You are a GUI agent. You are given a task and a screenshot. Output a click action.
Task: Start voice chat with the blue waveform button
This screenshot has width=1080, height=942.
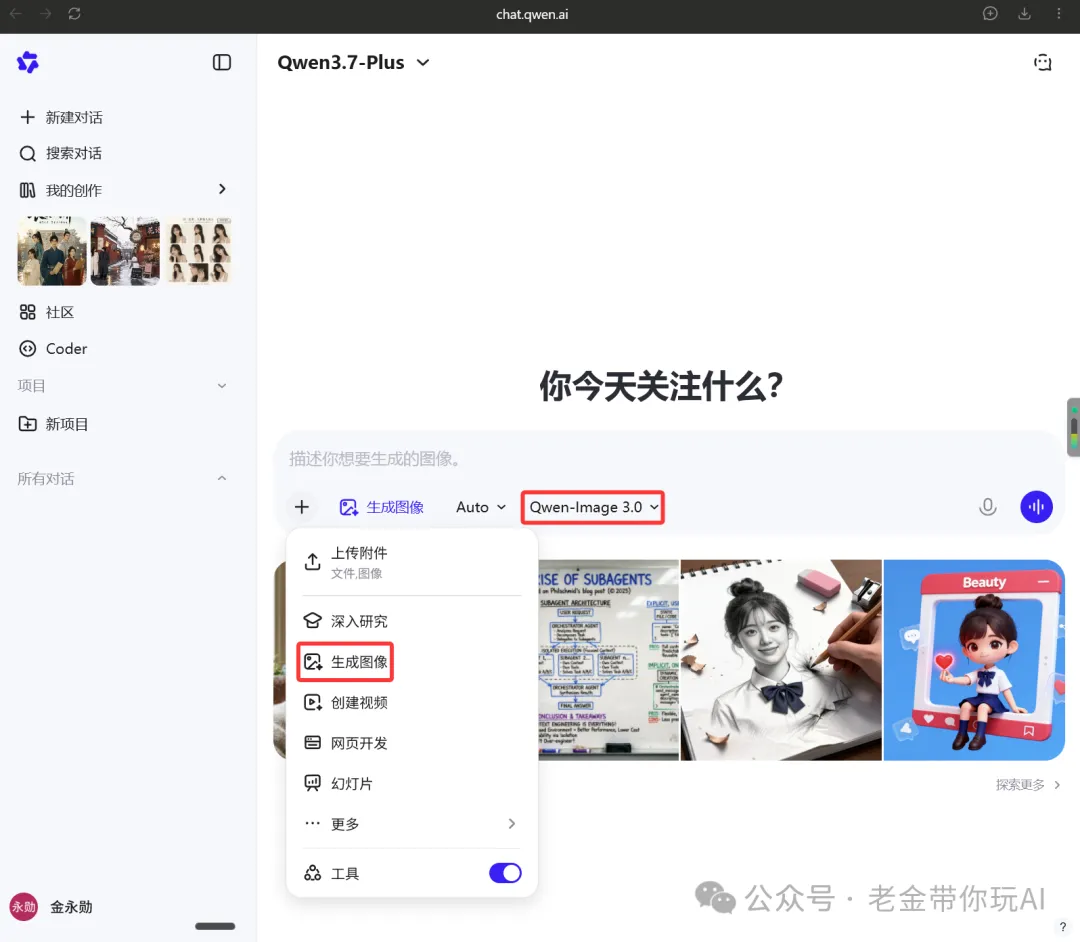[1036, 507]
